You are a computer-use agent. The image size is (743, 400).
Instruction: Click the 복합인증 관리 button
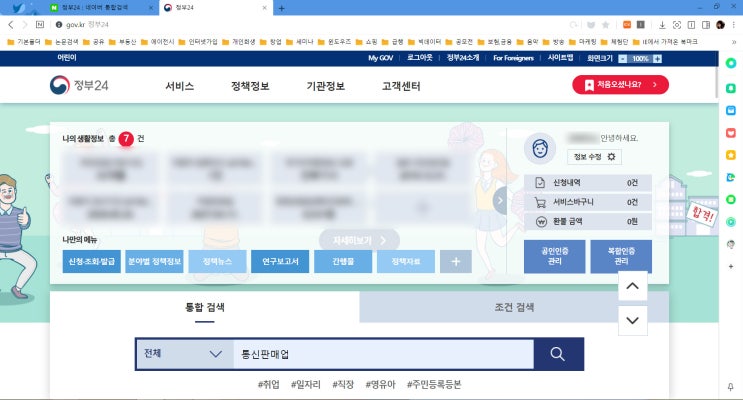(621, 256)
